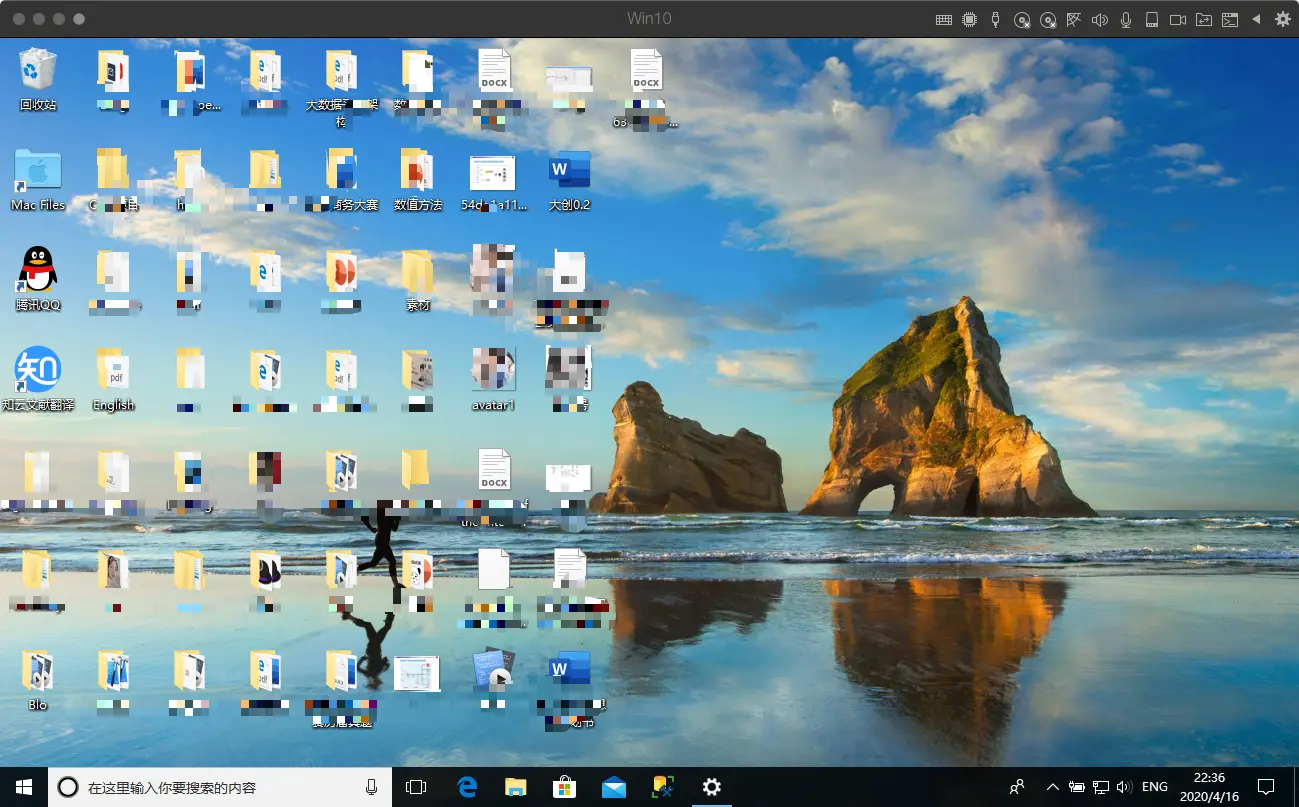This screenshot has width=1299, height=807.
Task: Click the speaker icon in Parallels title bar
Action: (1100, 19)
